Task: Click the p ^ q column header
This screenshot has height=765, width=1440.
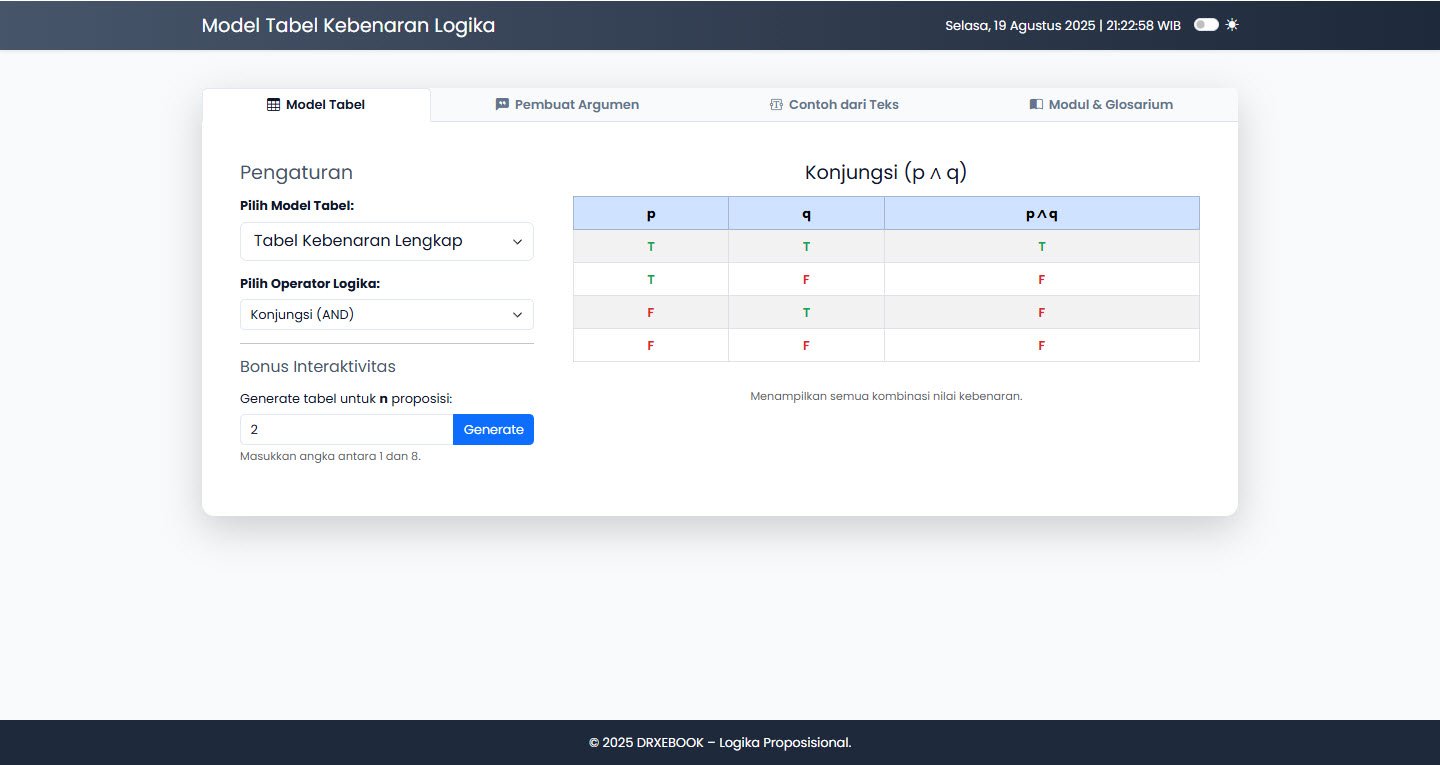Action: (1042, 213)
